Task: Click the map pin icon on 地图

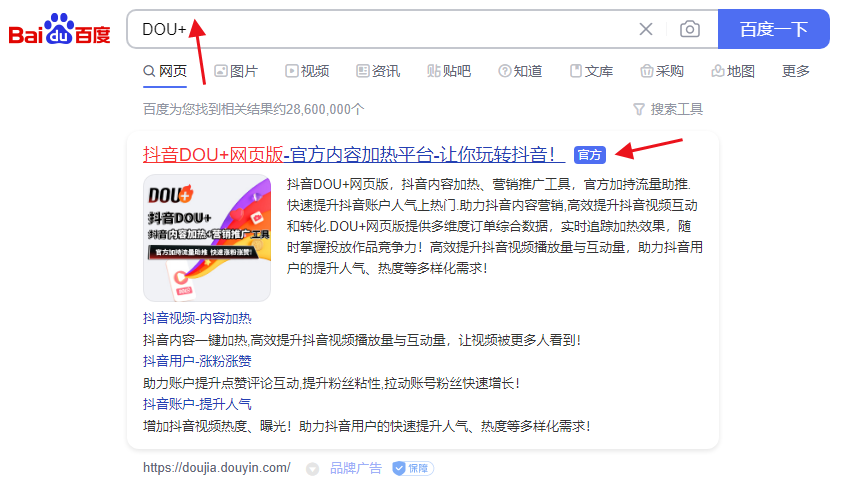Action: [718, 71]
